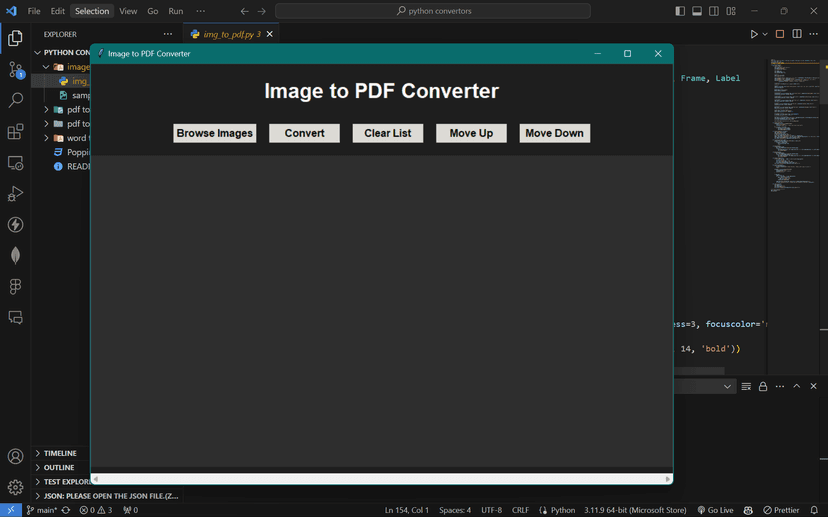Expand the OUTLINE section
This screenshot has width=828, height=517.
[x=58, y=467]
